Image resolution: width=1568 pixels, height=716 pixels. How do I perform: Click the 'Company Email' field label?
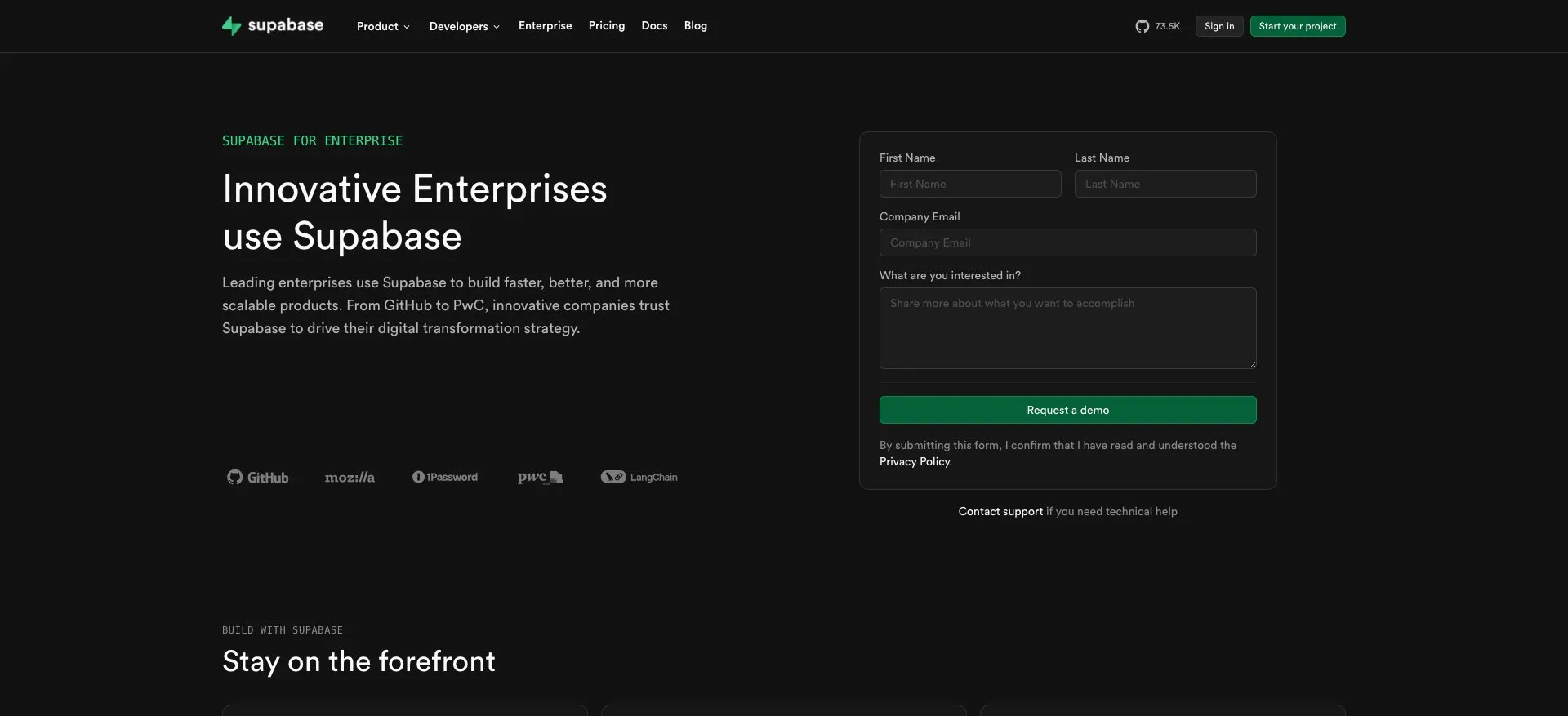click(x=920, y=216)
